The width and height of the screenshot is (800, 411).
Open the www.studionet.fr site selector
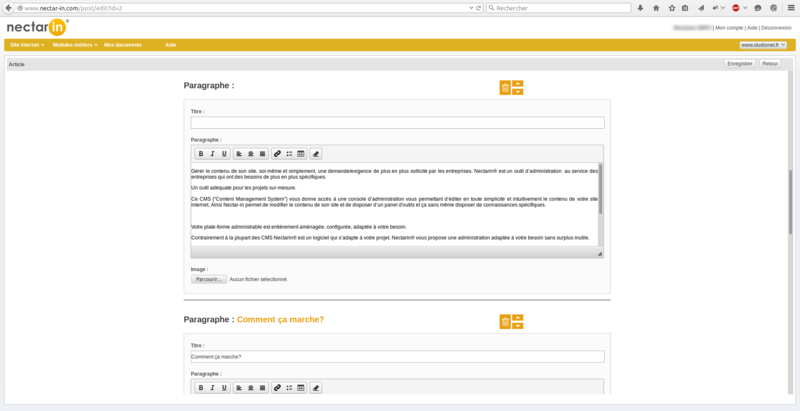(763, 45)
